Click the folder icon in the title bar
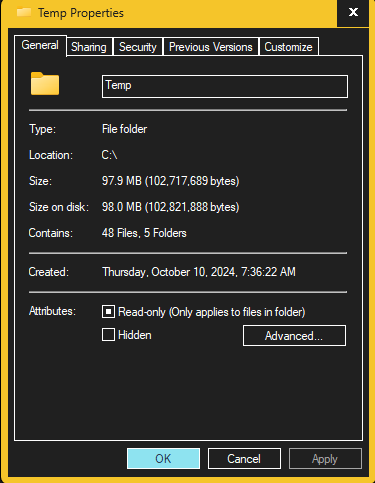Image resolution: width=375 pixels, height=483 pixels. (x=24, y=13)
